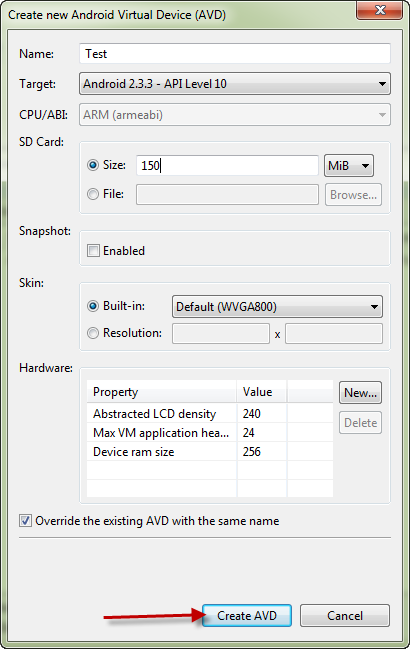Open the Target dropdown showing Android 2.3.3
Screen dimensions: 410x649
(x=235, y=84)
